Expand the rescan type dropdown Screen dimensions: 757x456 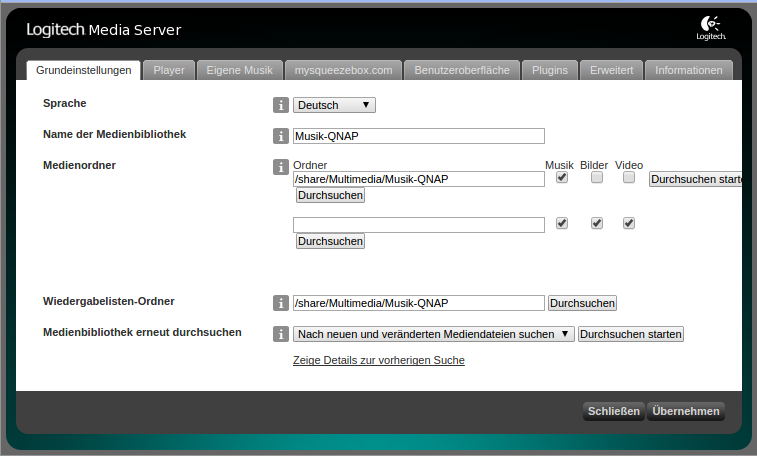pos(433,334)
